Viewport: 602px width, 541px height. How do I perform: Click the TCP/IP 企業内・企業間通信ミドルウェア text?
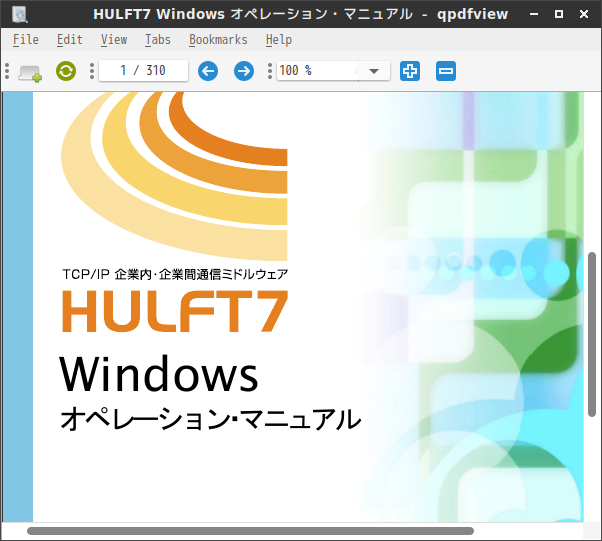point(175,274)
